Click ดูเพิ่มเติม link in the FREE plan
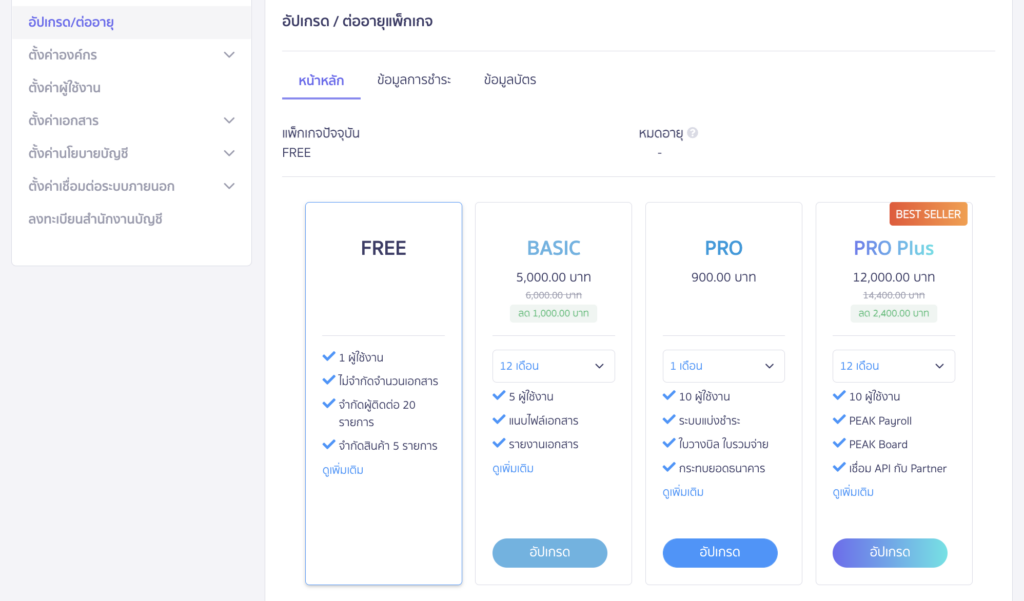This screenshot has width=1024, height=601. (343, 470)
